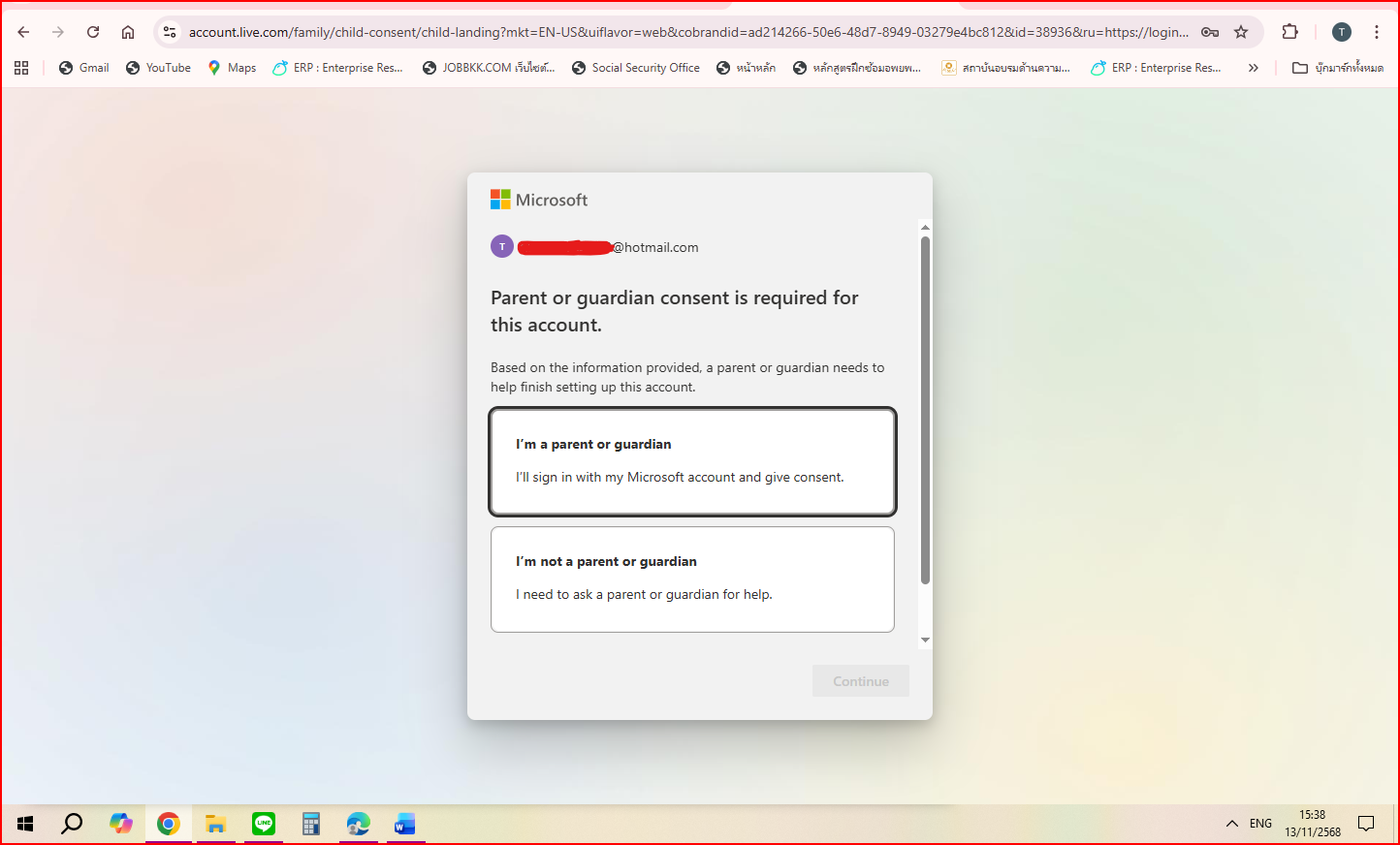The height and width of the screenshot is (845, 1400).
Task: Open File Explorer from the taskbar
Action: pyautogui.click(x=215, y=824)
